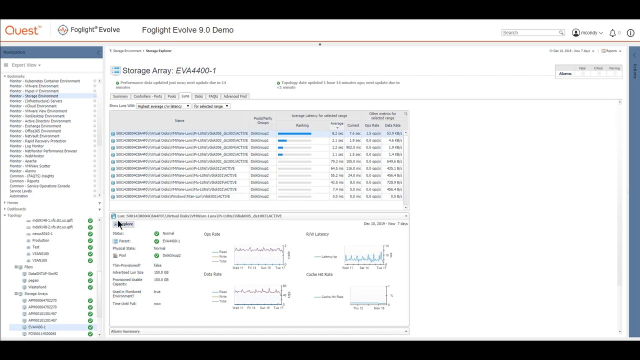
Task: Open Parent EVA4400-1 link in details
Action: [171, 241]
